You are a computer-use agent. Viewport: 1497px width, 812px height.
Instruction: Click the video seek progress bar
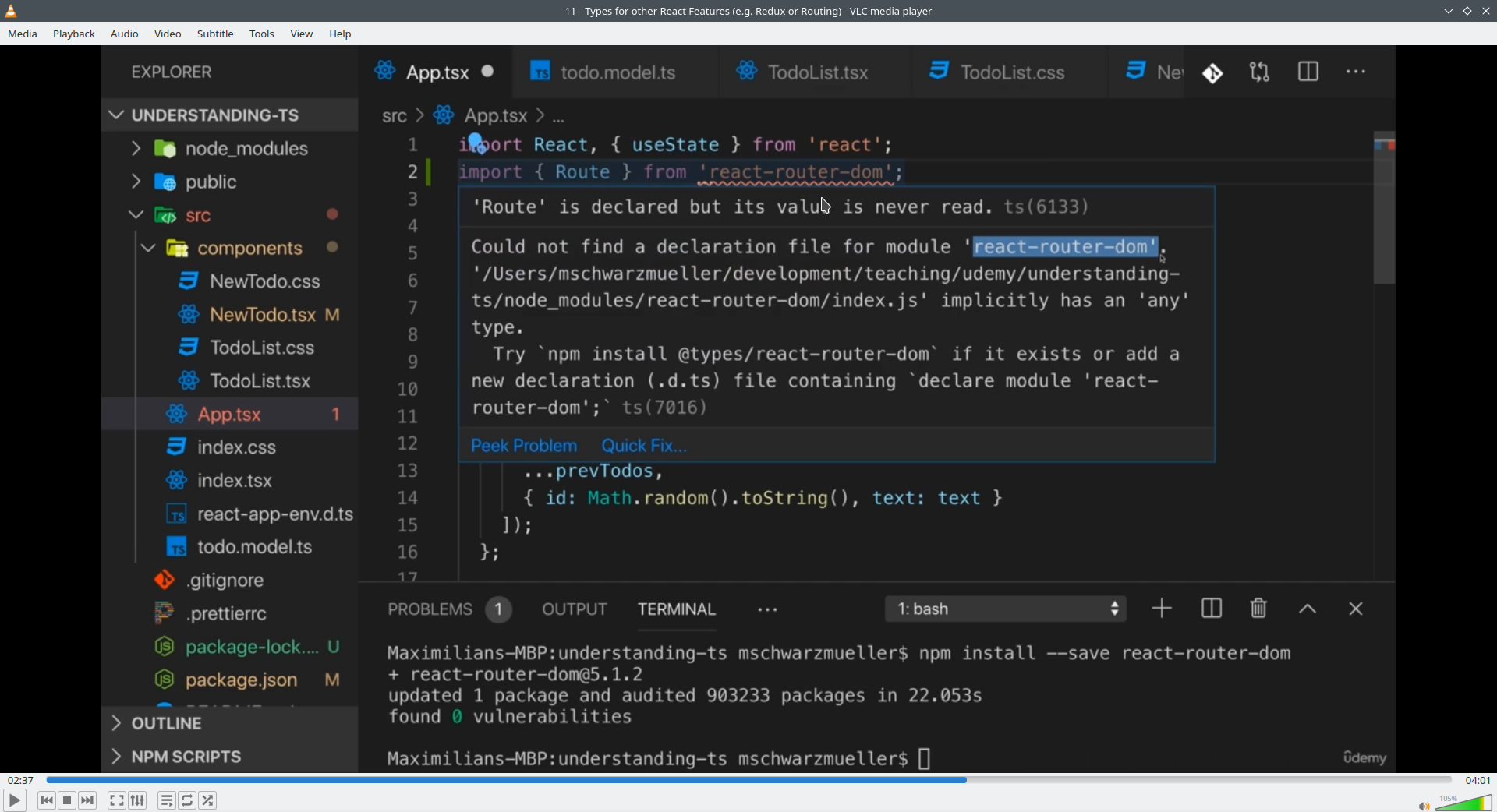click(748, 780)
